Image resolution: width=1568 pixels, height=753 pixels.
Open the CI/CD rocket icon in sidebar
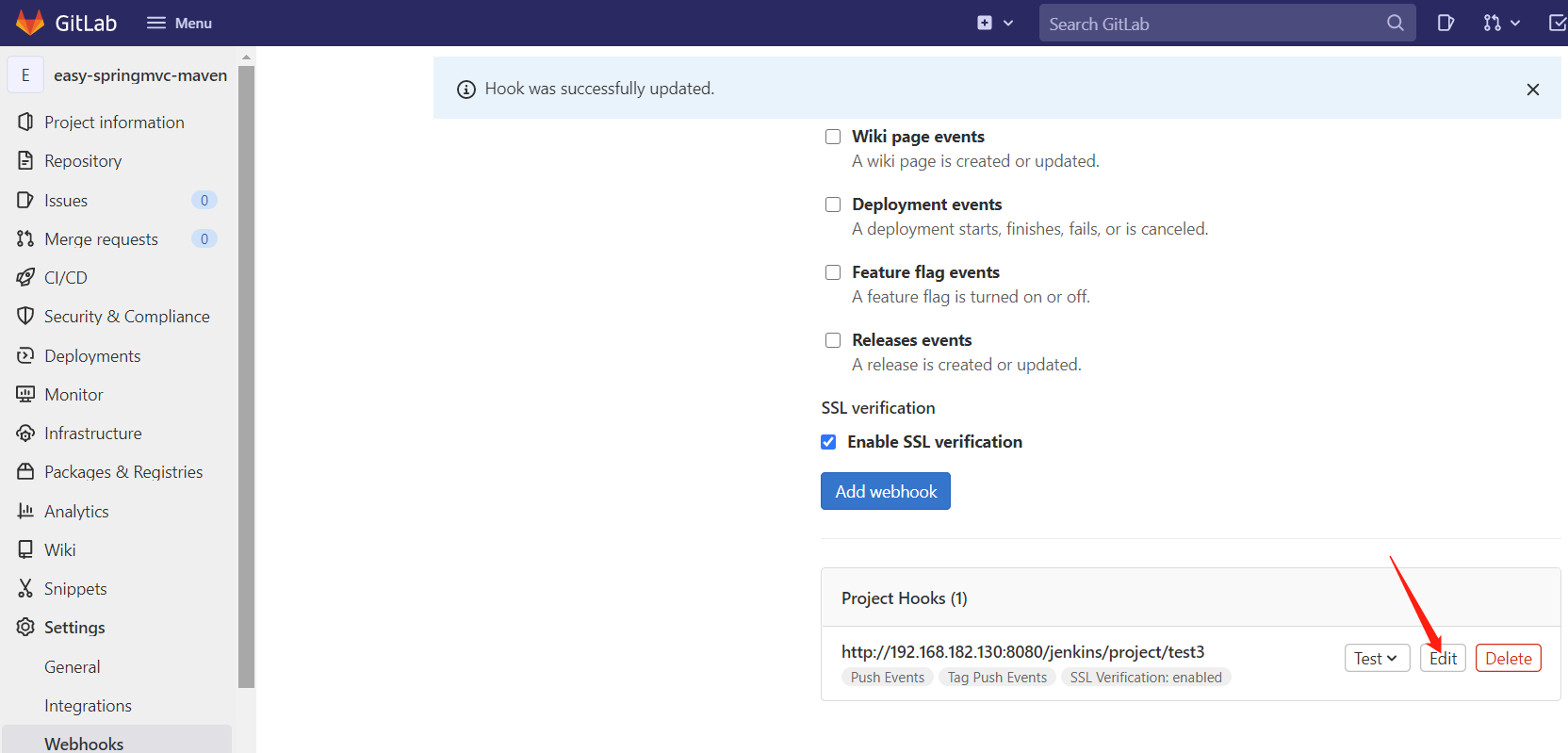(25, 277)
